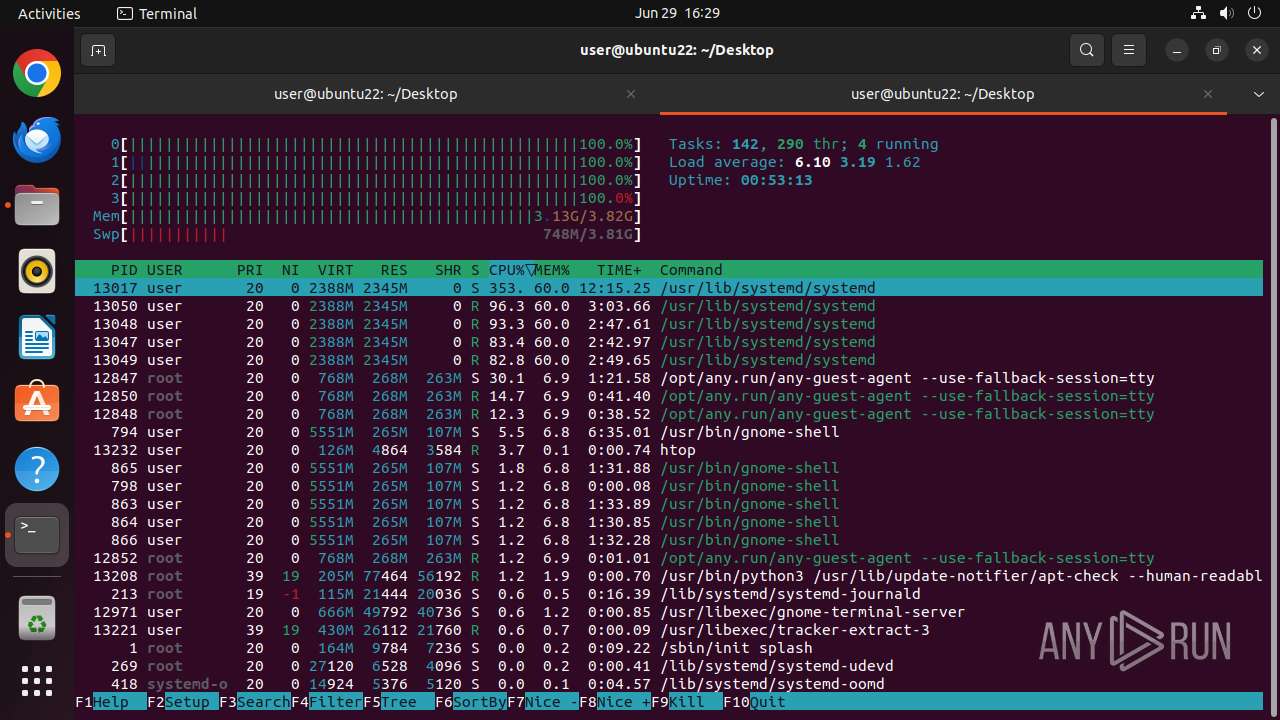Sort by the PID column header
The height and width of the screenshot is (720, 1280).
pyautogui.click(x=124, y=270)
